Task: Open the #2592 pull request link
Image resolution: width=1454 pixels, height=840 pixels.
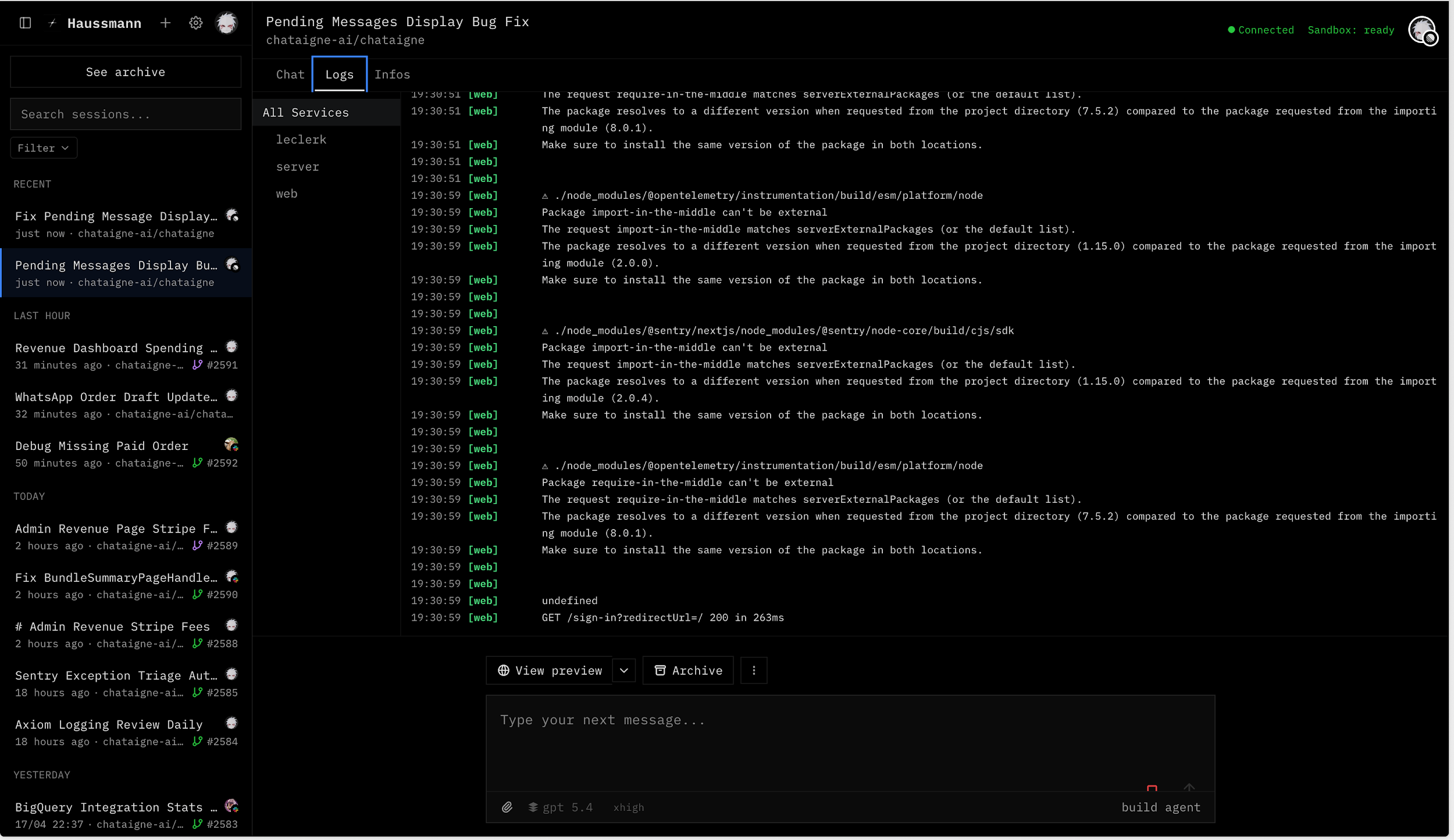Action: [222, 463]
